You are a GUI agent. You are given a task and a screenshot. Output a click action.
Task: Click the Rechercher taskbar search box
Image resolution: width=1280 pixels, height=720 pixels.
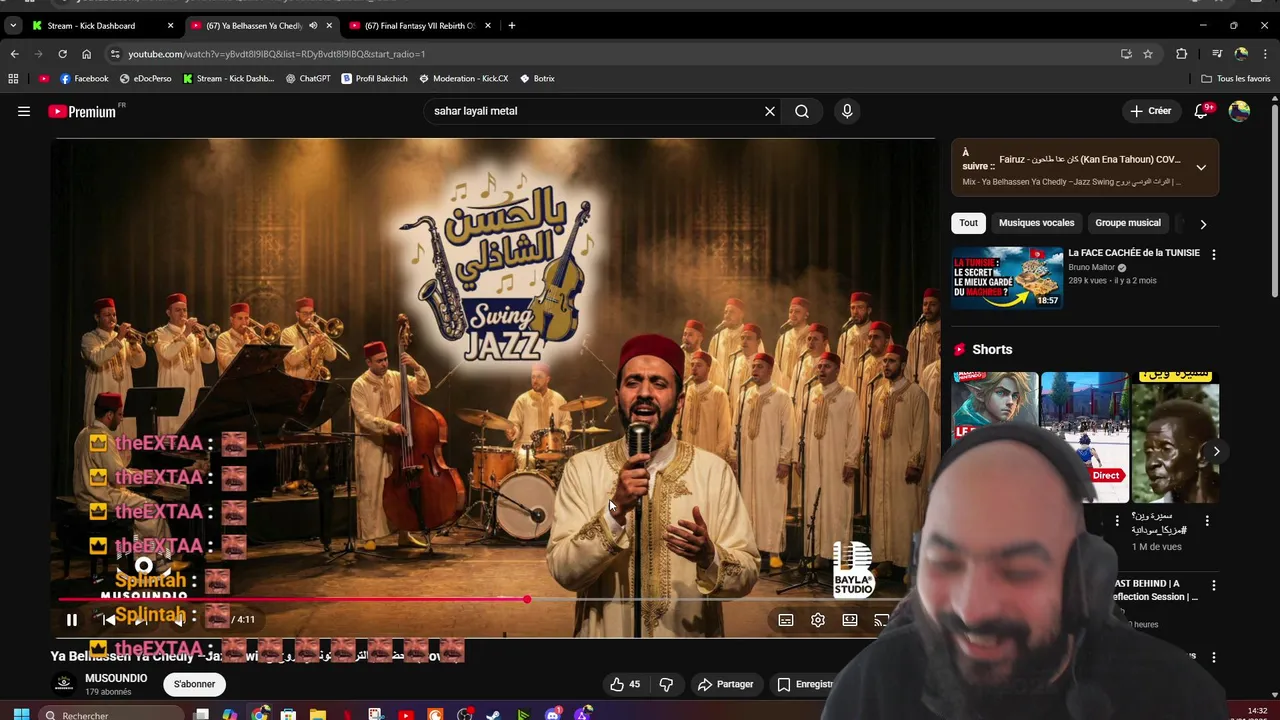pos(112,714)
